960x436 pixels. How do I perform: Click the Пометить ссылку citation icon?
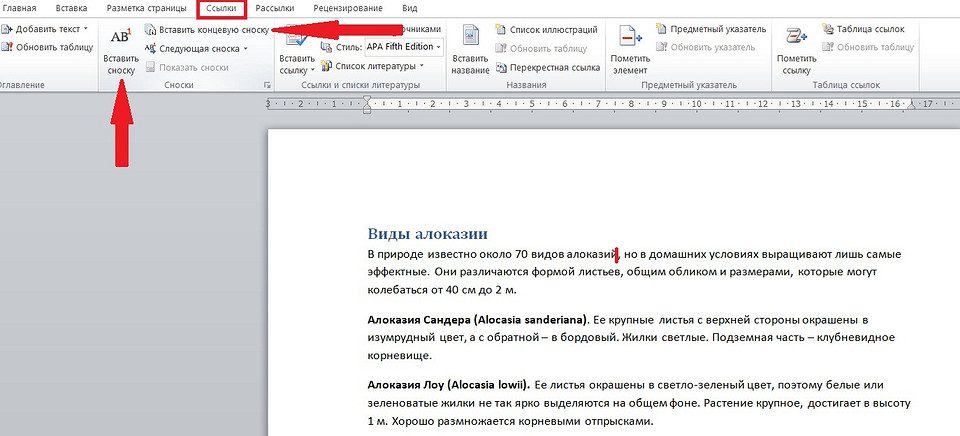coord(796,38)
